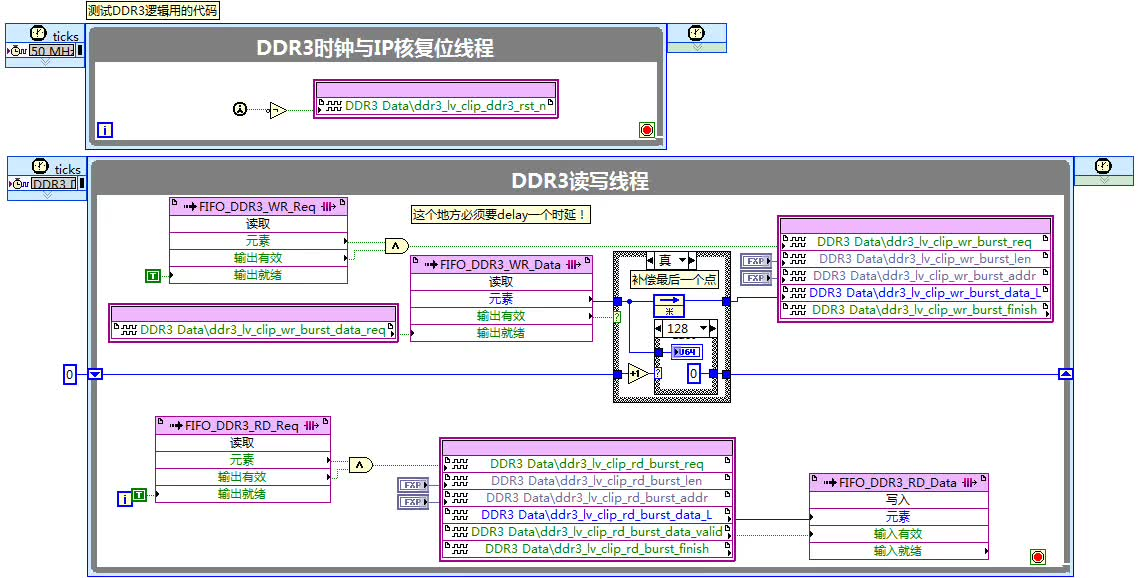Click 输出有效 terminal of FIFO_DDR3_WR_Req
This screenshot has height=578, width=1138.
point(258,258)
